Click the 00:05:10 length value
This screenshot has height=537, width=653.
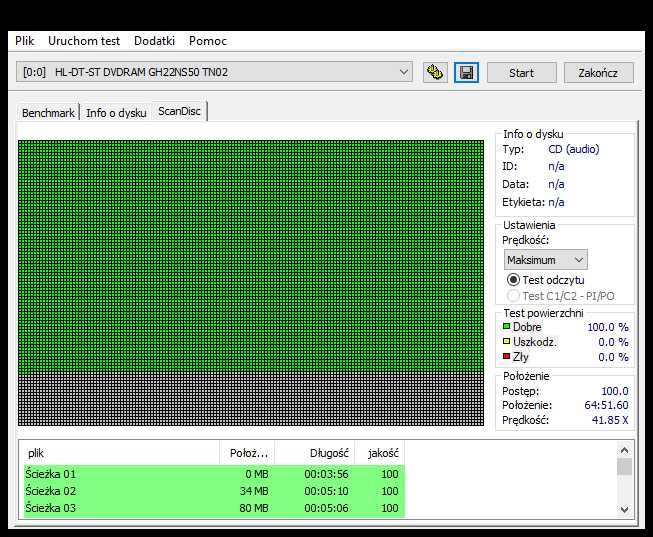pos(326,491)
